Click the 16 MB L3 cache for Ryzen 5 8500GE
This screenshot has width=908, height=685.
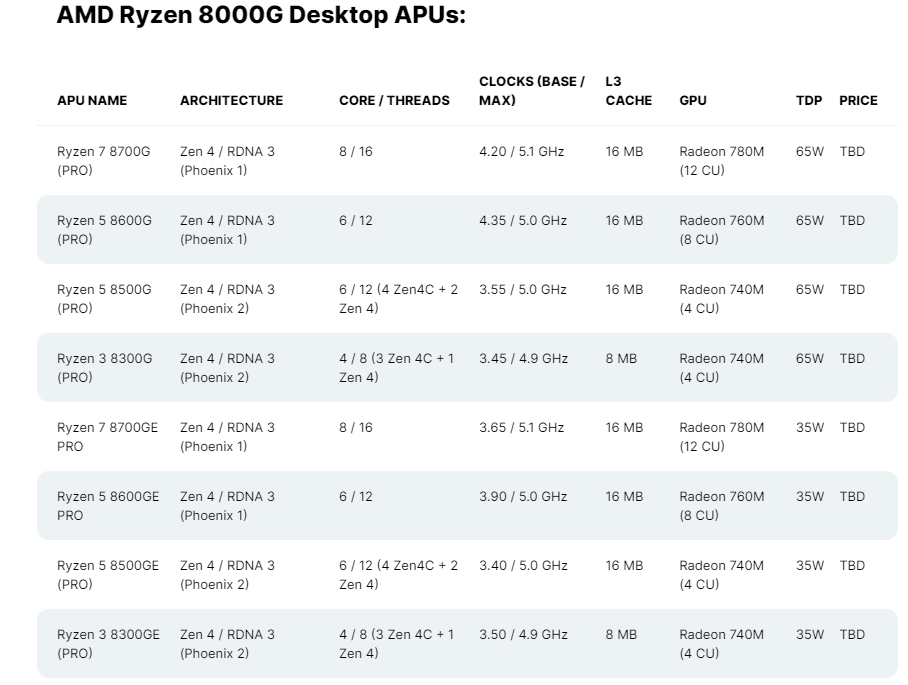coord(624,565)
